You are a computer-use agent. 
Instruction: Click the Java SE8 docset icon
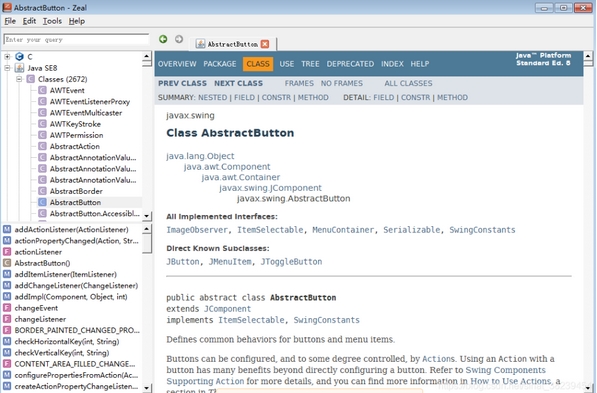point(19,68)
